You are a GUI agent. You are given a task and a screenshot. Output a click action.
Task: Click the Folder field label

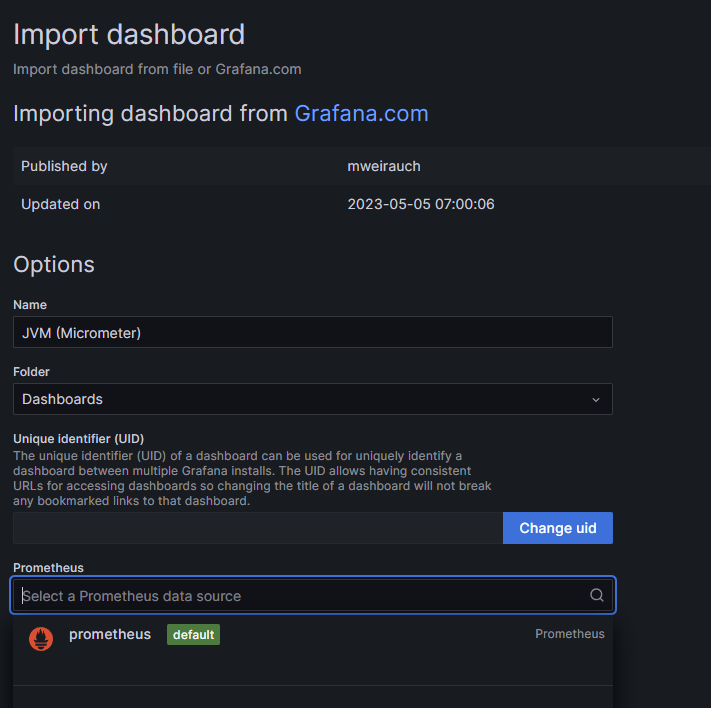31,372
